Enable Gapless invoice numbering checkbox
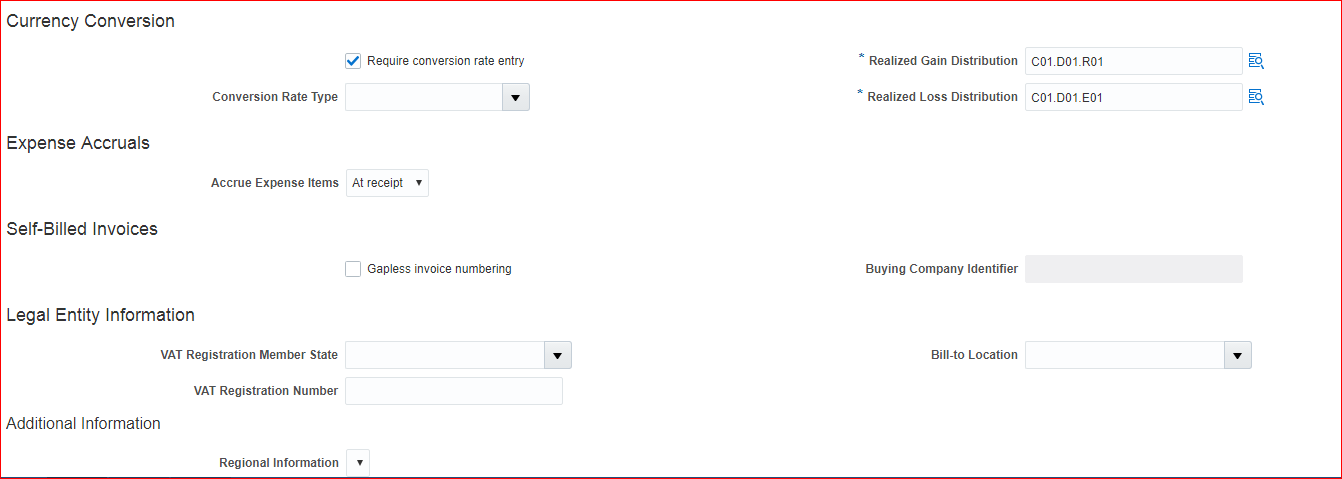The image size is (1342, 479). click(353, 269)
